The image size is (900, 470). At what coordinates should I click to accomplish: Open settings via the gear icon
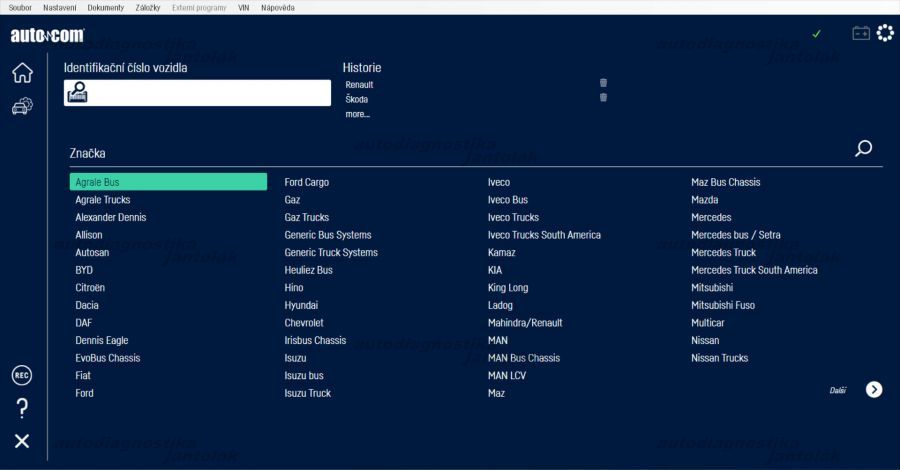pyautogui.click(x=886, y=33)
